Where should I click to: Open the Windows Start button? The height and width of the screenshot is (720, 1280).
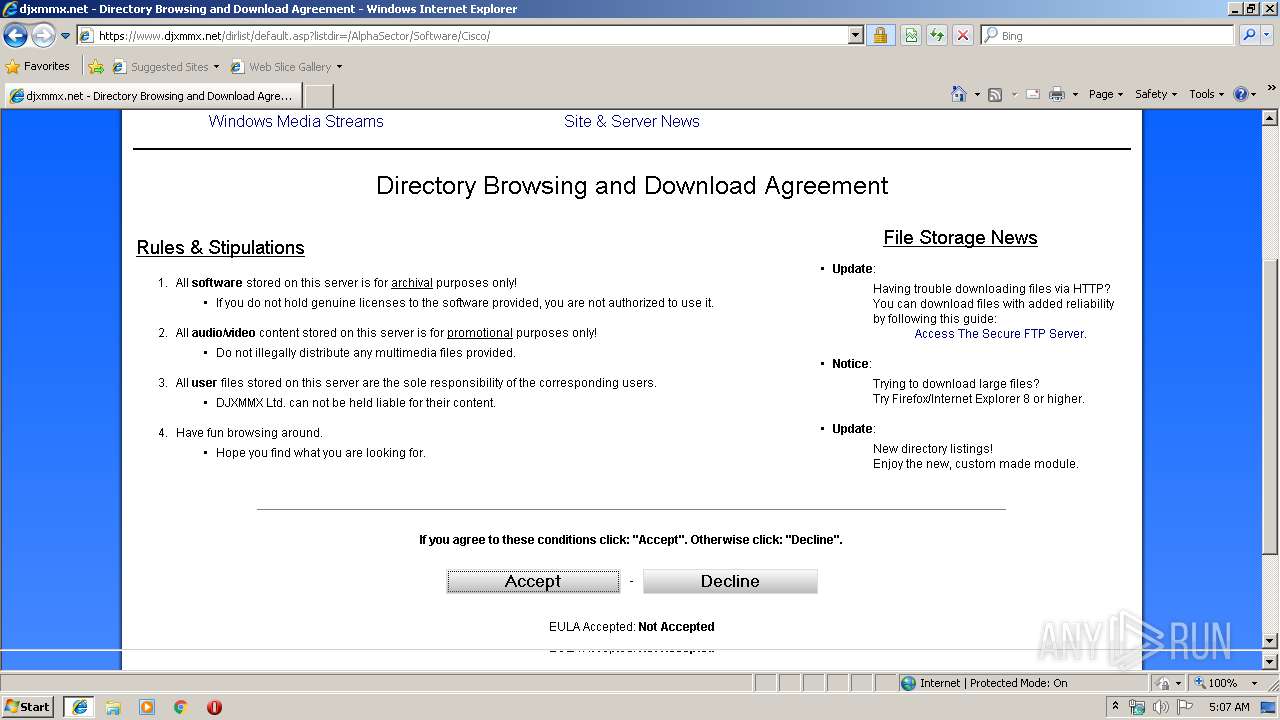[28, 707]
